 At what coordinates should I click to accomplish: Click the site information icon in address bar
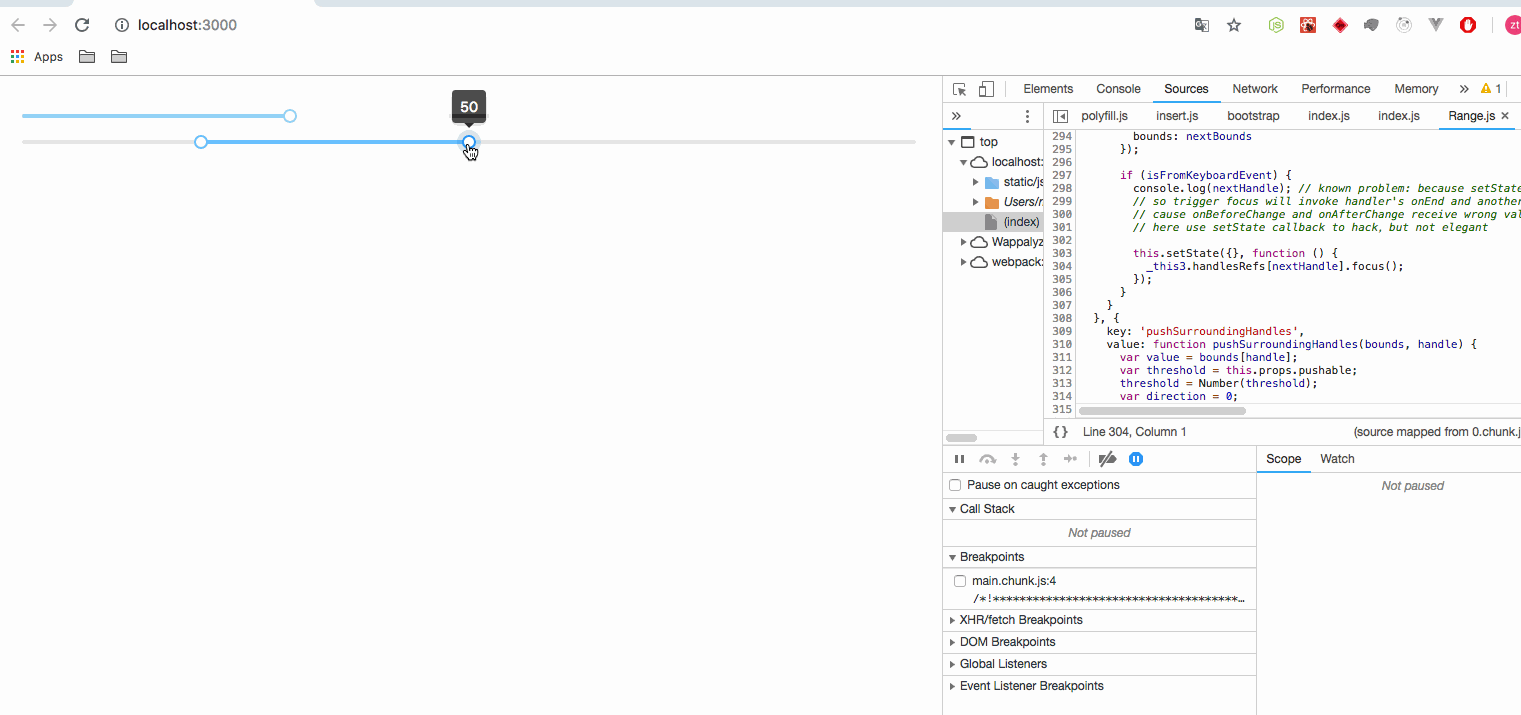tap(122, 25)
